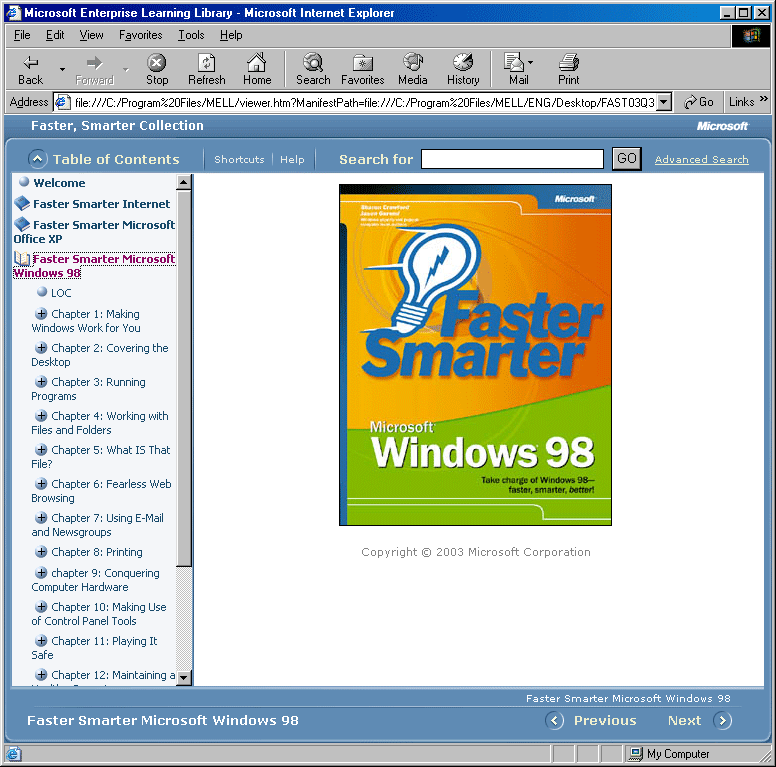Open the Edit menu
The height and width of the screenshot is (767, 776).
pyautogui.click(x=55, y=35)
